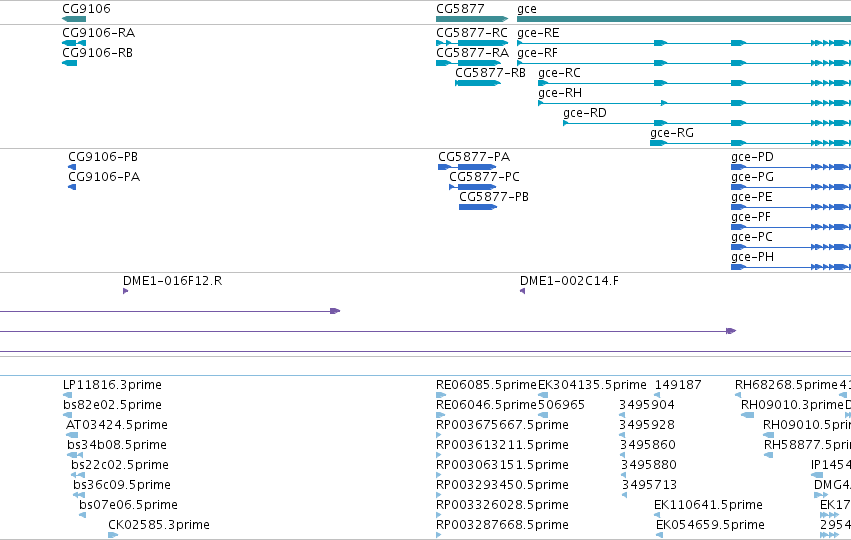Click the CG9106 gene arrow glyph
The image size is (851, 540).
click(x=74, y=19)
